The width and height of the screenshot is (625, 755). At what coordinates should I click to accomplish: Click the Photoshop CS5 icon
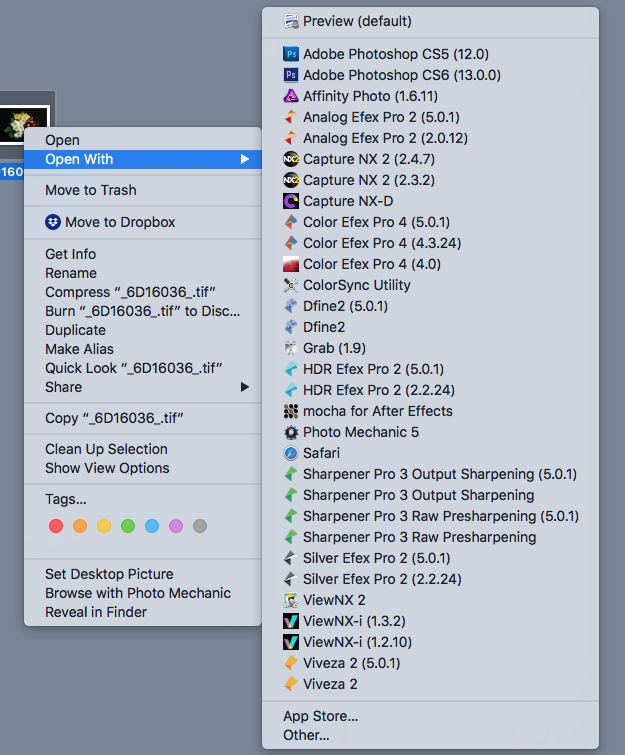pos(291,54)
